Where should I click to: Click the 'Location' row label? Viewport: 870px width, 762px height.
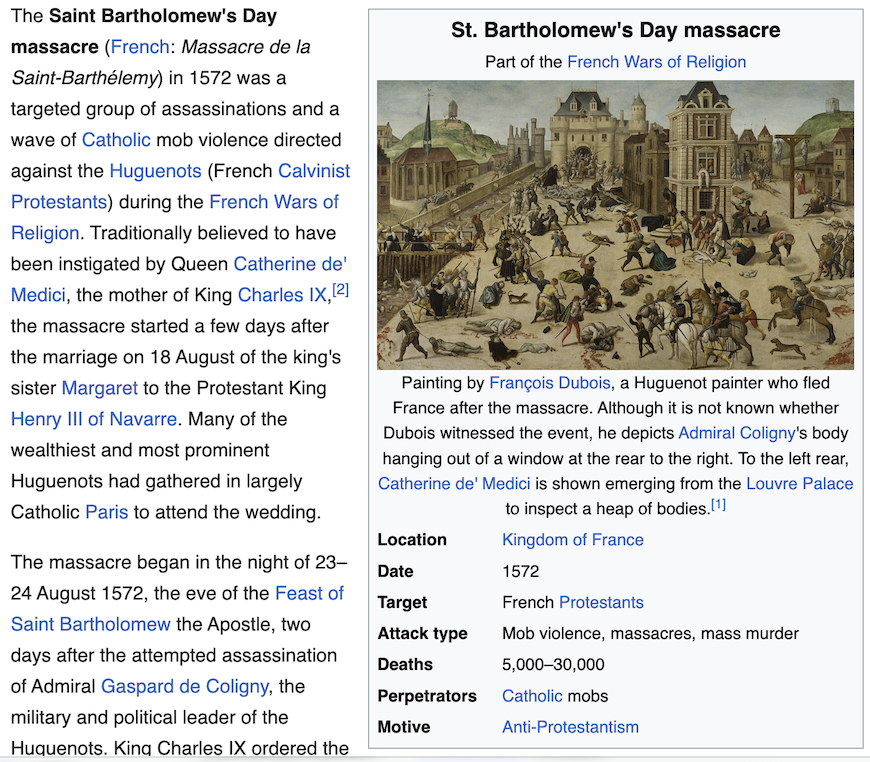coord(412,539)
